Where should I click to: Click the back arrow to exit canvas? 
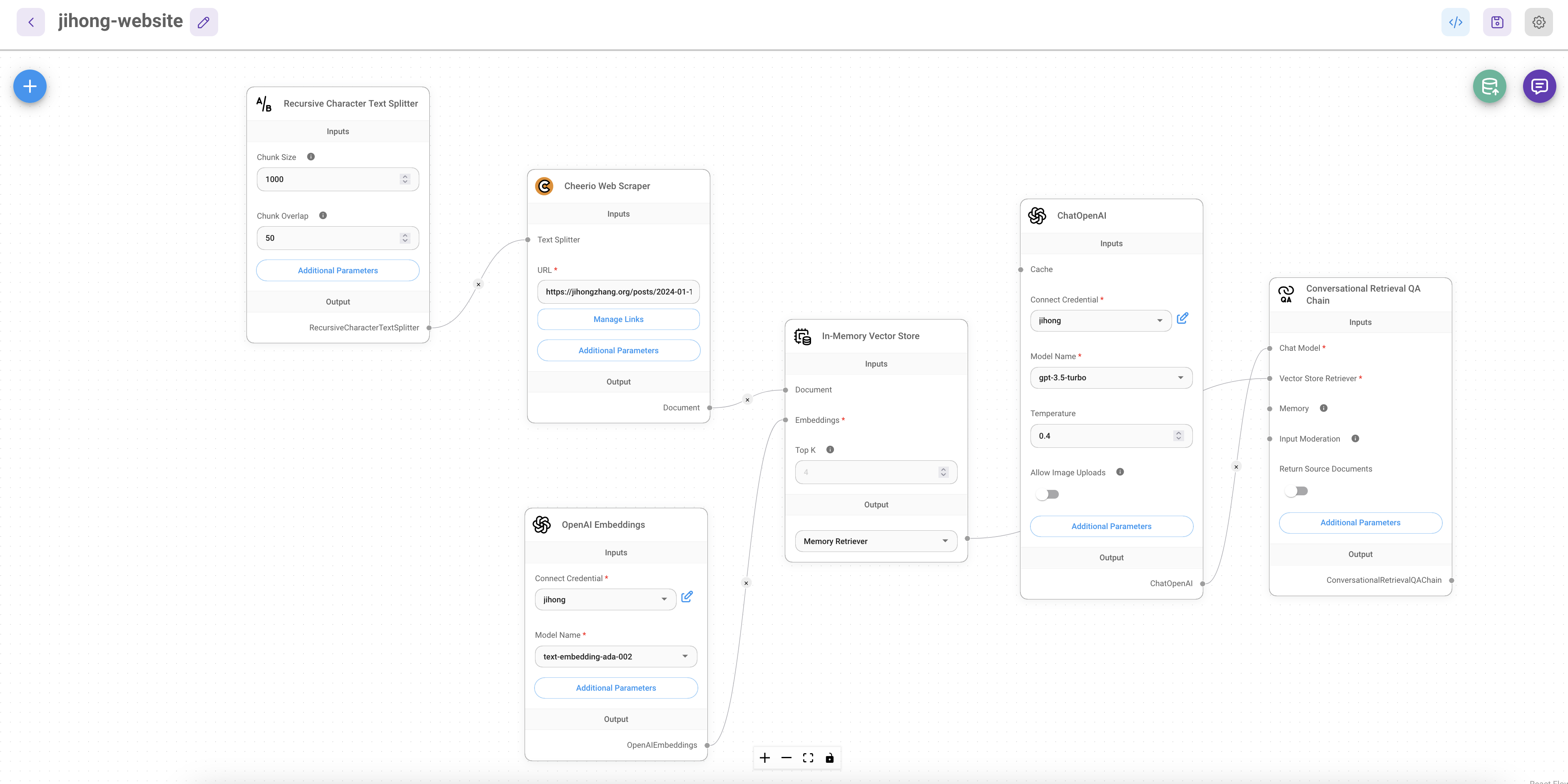(x=30, y=22)
